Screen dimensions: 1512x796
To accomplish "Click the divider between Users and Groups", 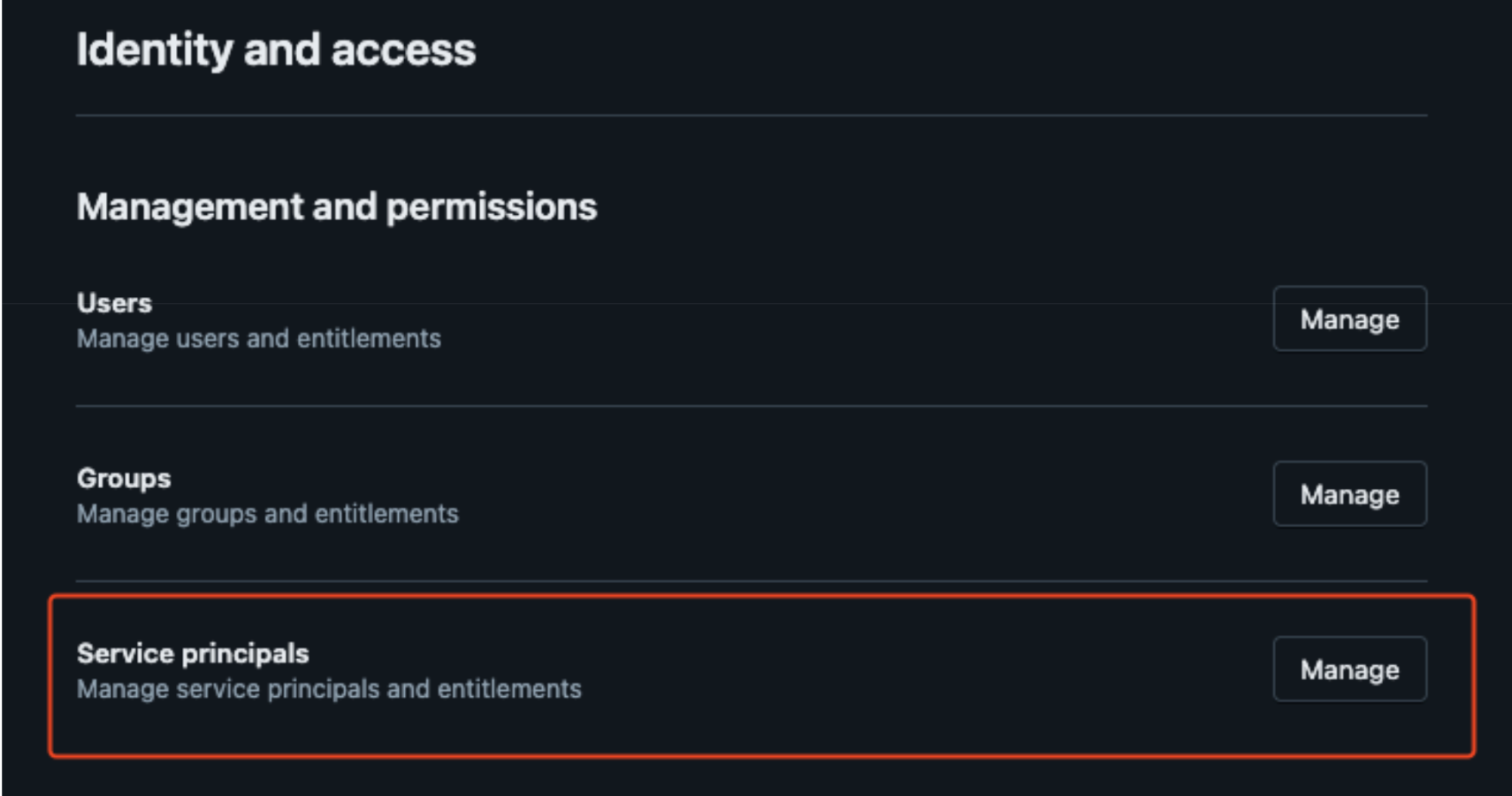I will click(x=752, y=406).
